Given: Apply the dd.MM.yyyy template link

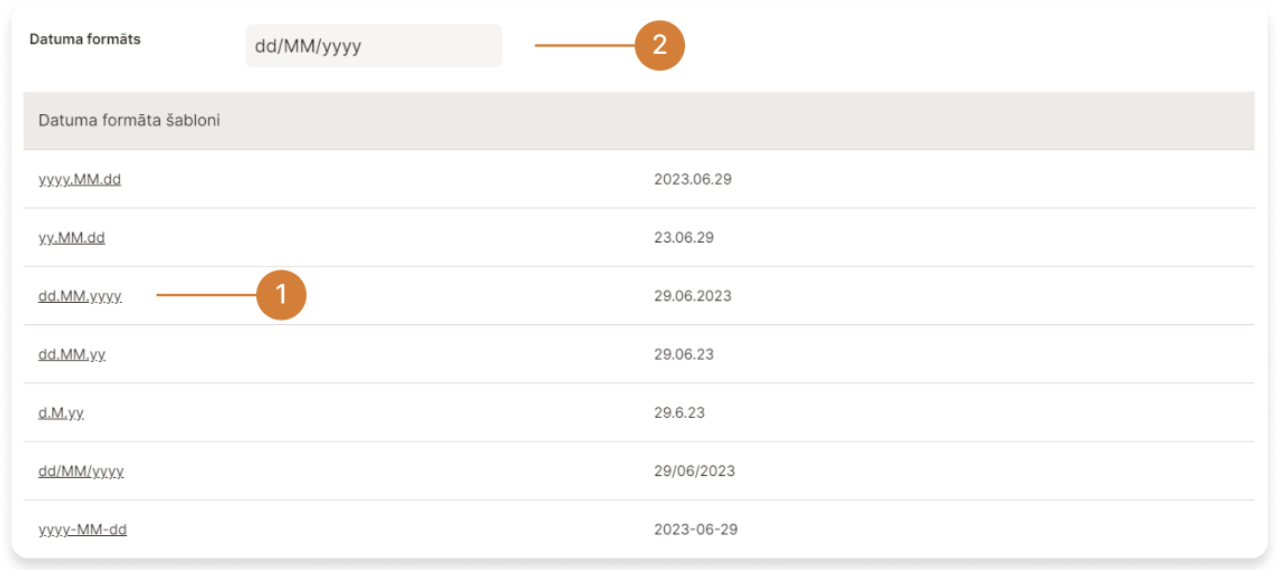Looking at the screenshot, I should 80,296.
